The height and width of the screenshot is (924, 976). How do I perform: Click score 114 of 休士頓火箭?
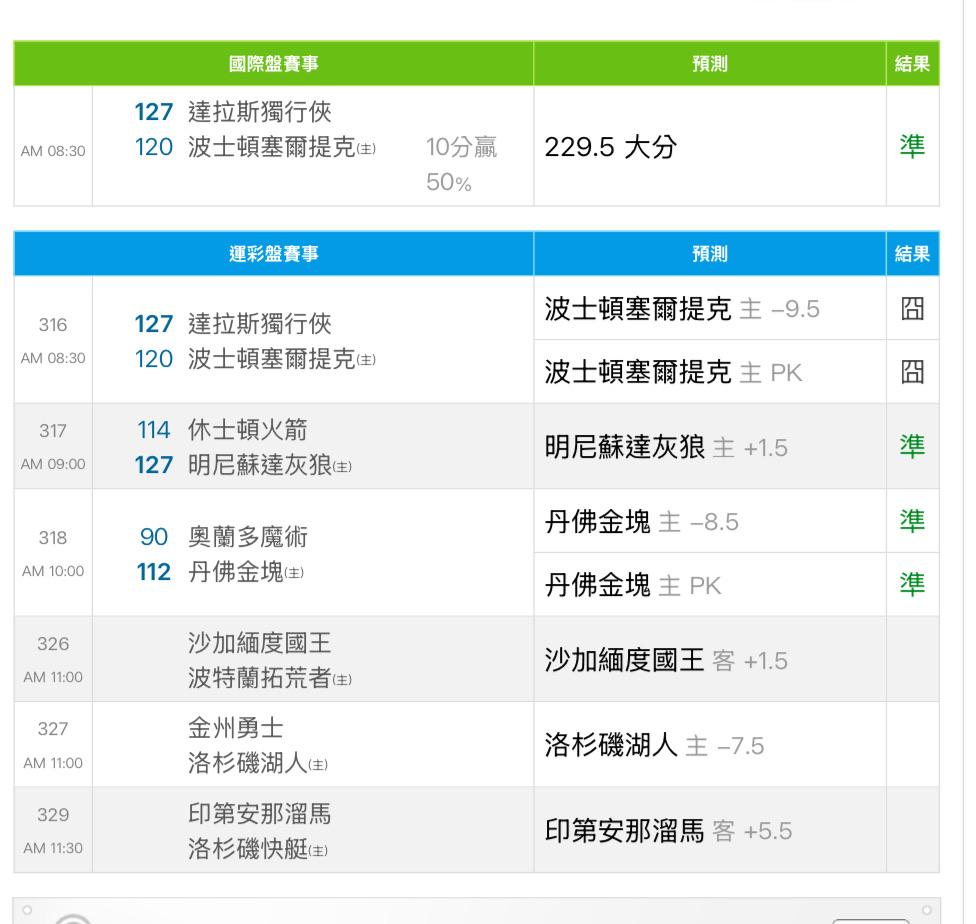[154, 430]
